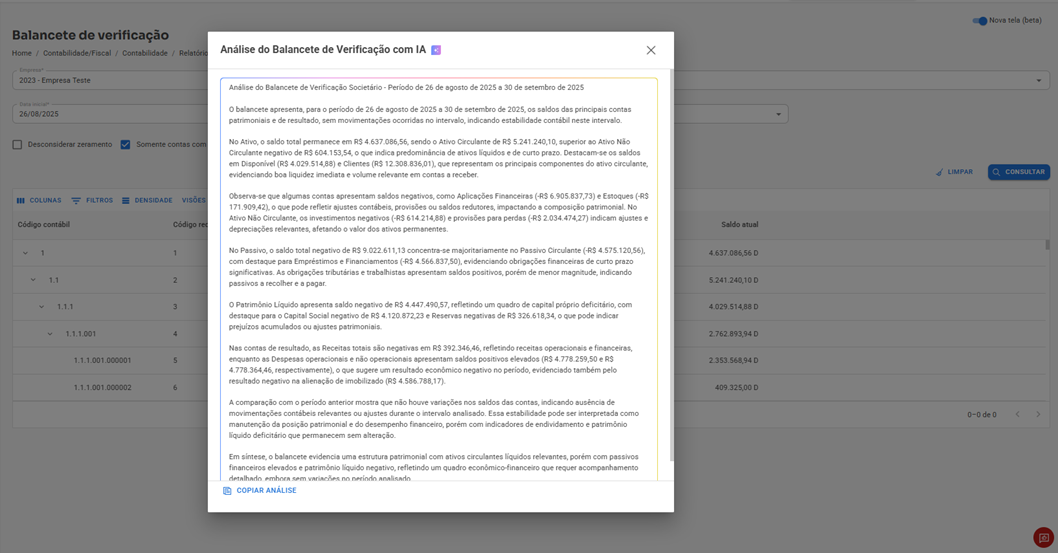
Task: Toggle the Nova tela (beta) switch
Action: 979,21
